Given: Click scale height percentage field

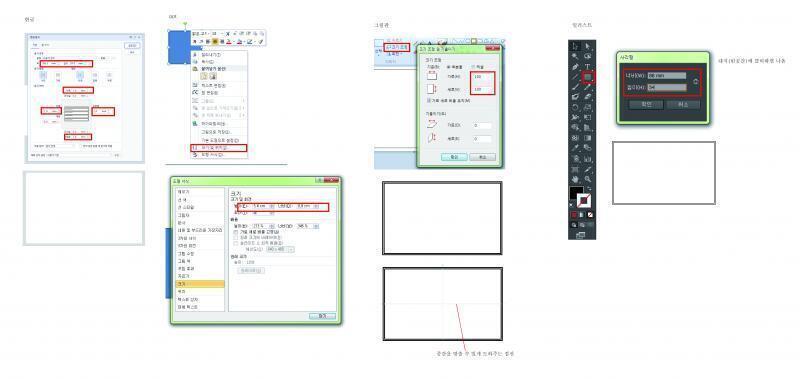Looking at the screenshot, I should (260, 226).
